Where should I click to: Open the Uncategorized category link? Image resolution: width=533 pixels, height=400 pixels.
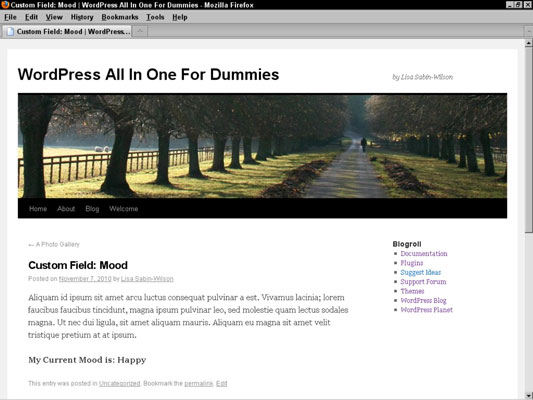(120, 383)
